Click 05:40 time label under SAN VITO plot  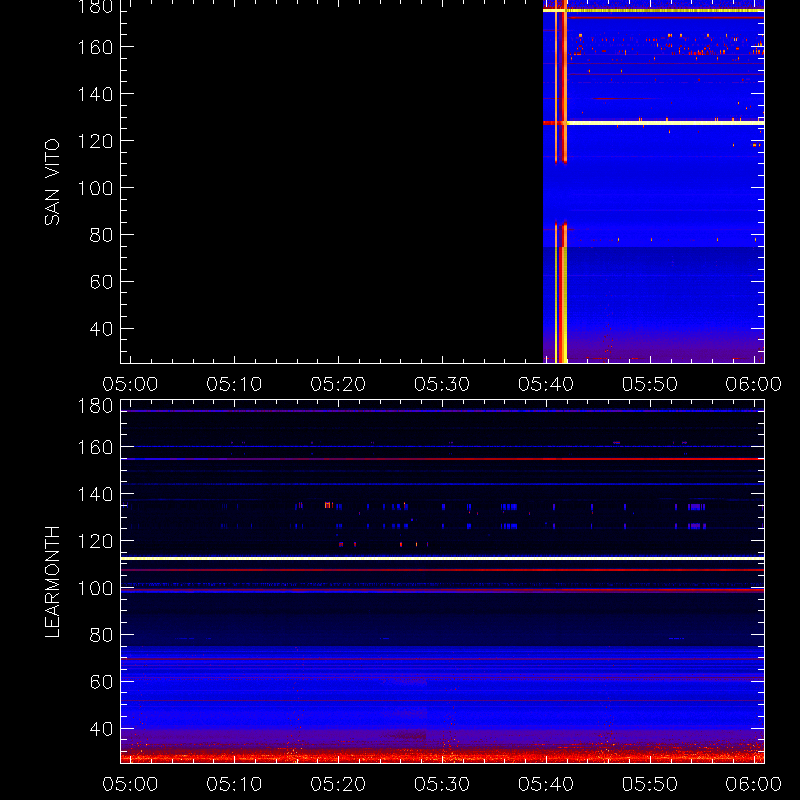pyautogui.click(x=546, y=384)
